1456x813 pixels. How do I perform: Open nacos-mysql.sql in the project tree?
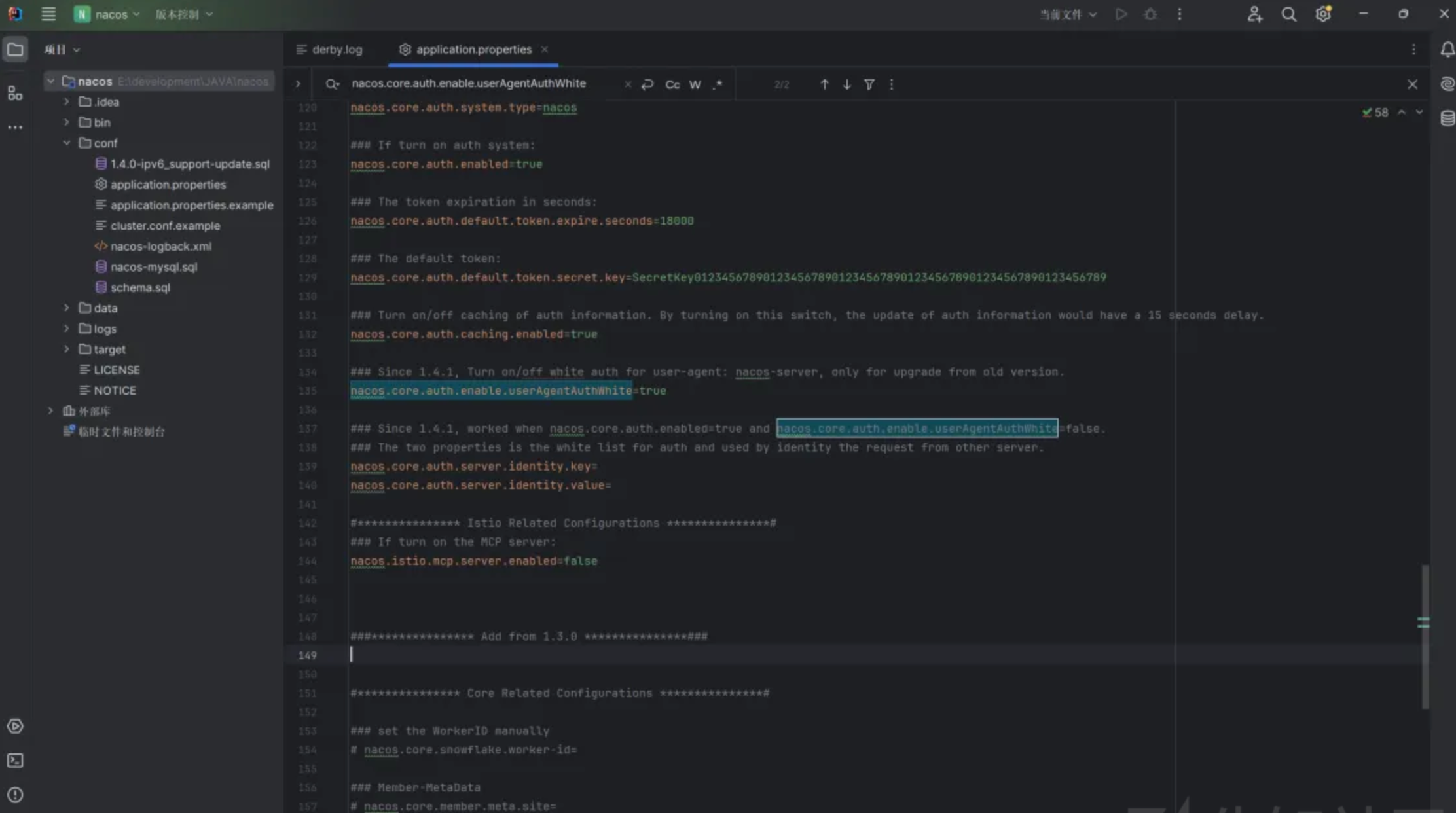(x=154, y=266)
